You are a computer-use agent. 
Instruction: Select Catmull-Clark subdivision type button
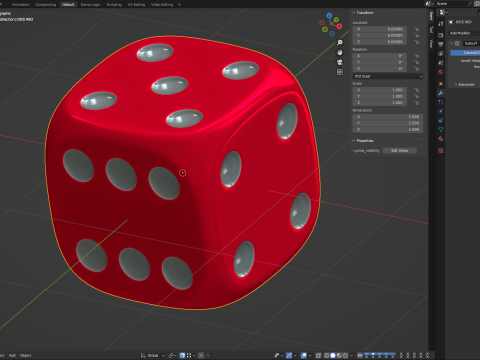465,53
